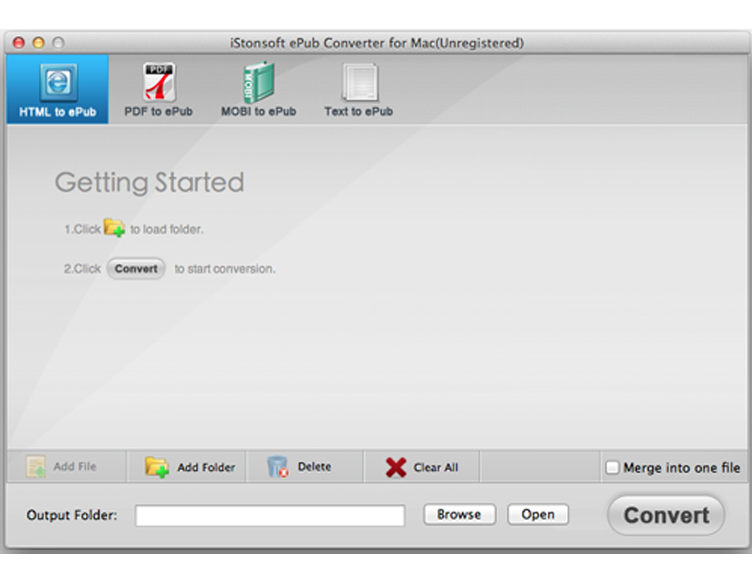Click the Browse button

[x=459, y=515]
